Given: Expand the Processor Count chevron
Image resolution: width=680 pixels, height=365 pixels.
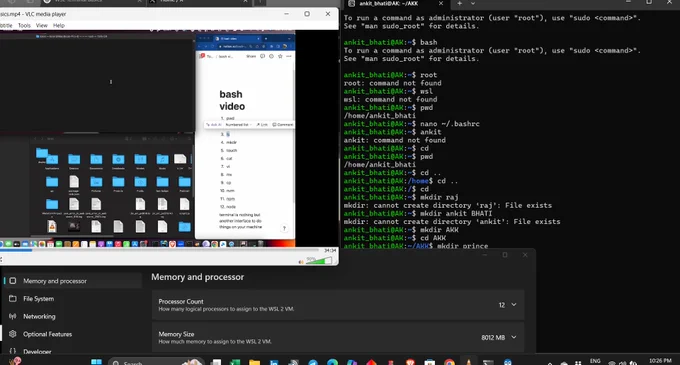Looking at the screenshot, I should 514,305.
